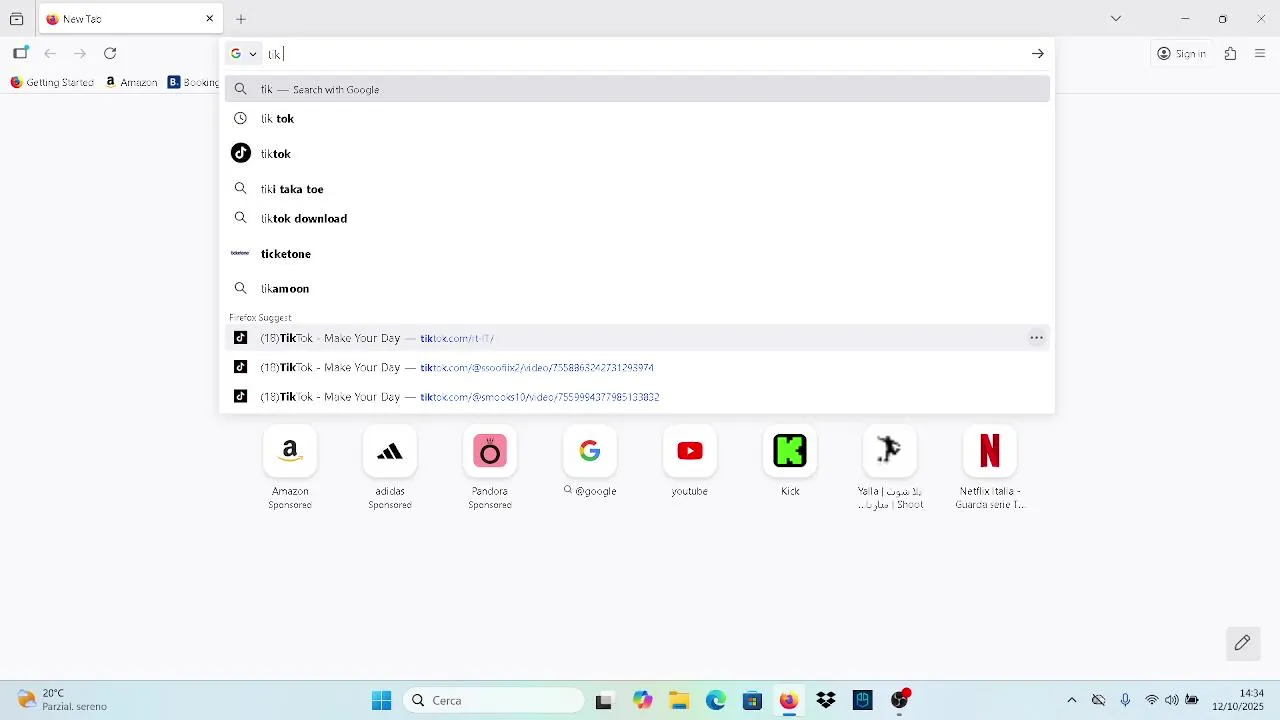
Task: Open Firefox View from the tab bar
Action: (16, 19)
